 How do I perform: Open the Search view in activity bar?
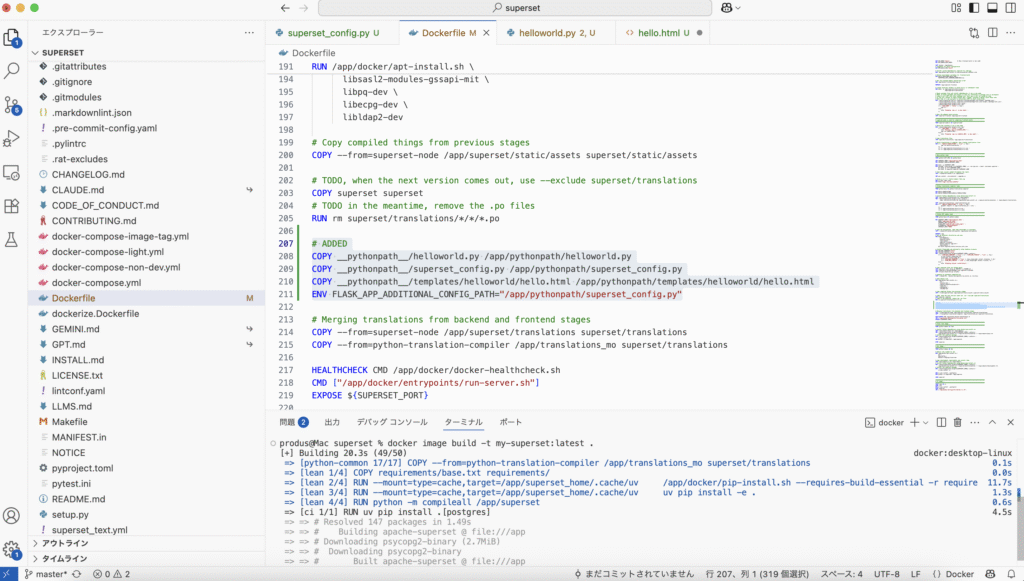[x=12, y=71]
